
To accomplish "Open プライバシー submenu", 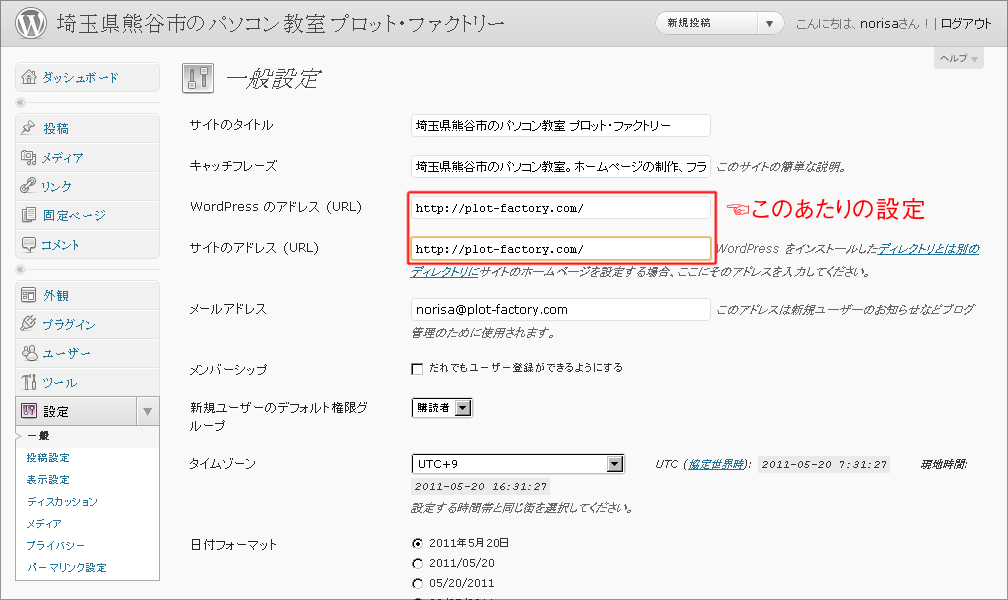I will (55, 545).
